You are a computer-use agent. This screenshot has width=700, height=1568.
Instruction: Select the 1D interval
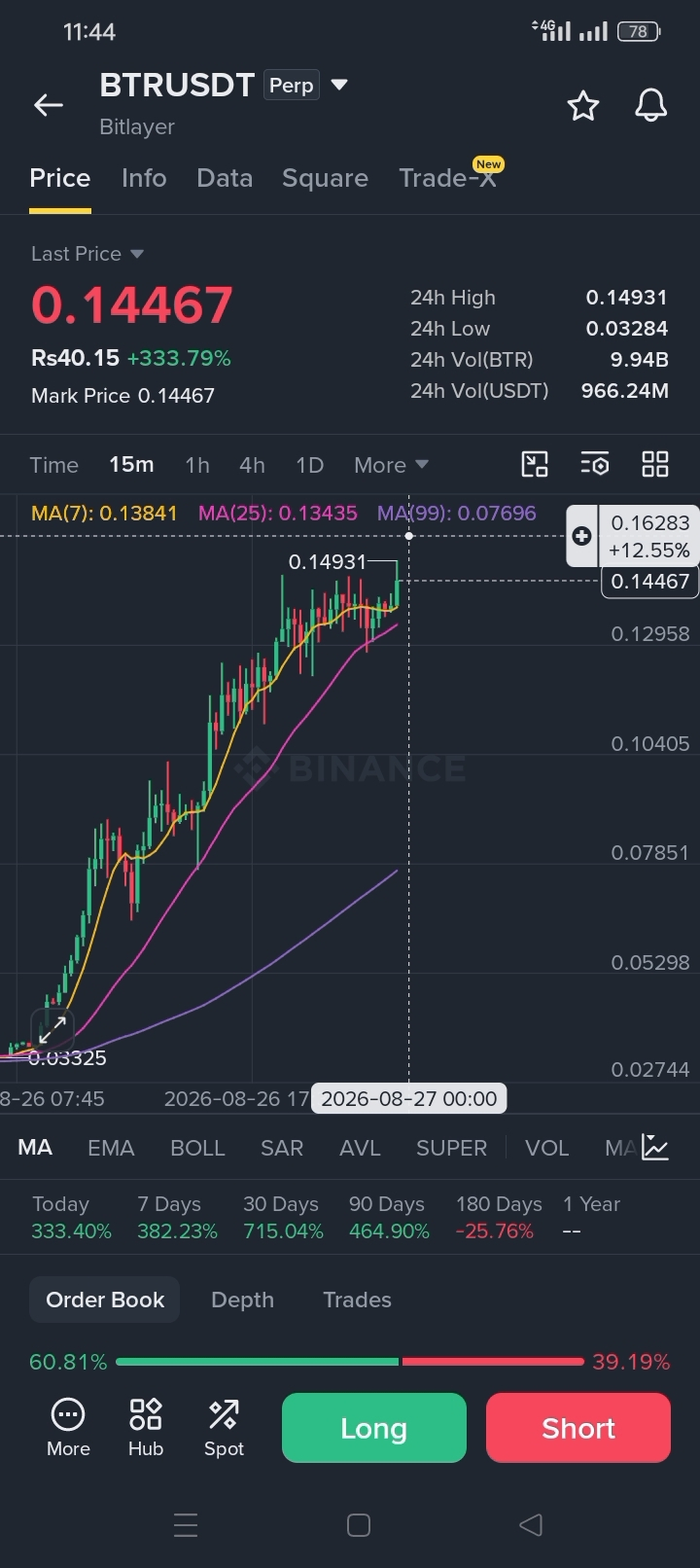[x=309, y=465]
